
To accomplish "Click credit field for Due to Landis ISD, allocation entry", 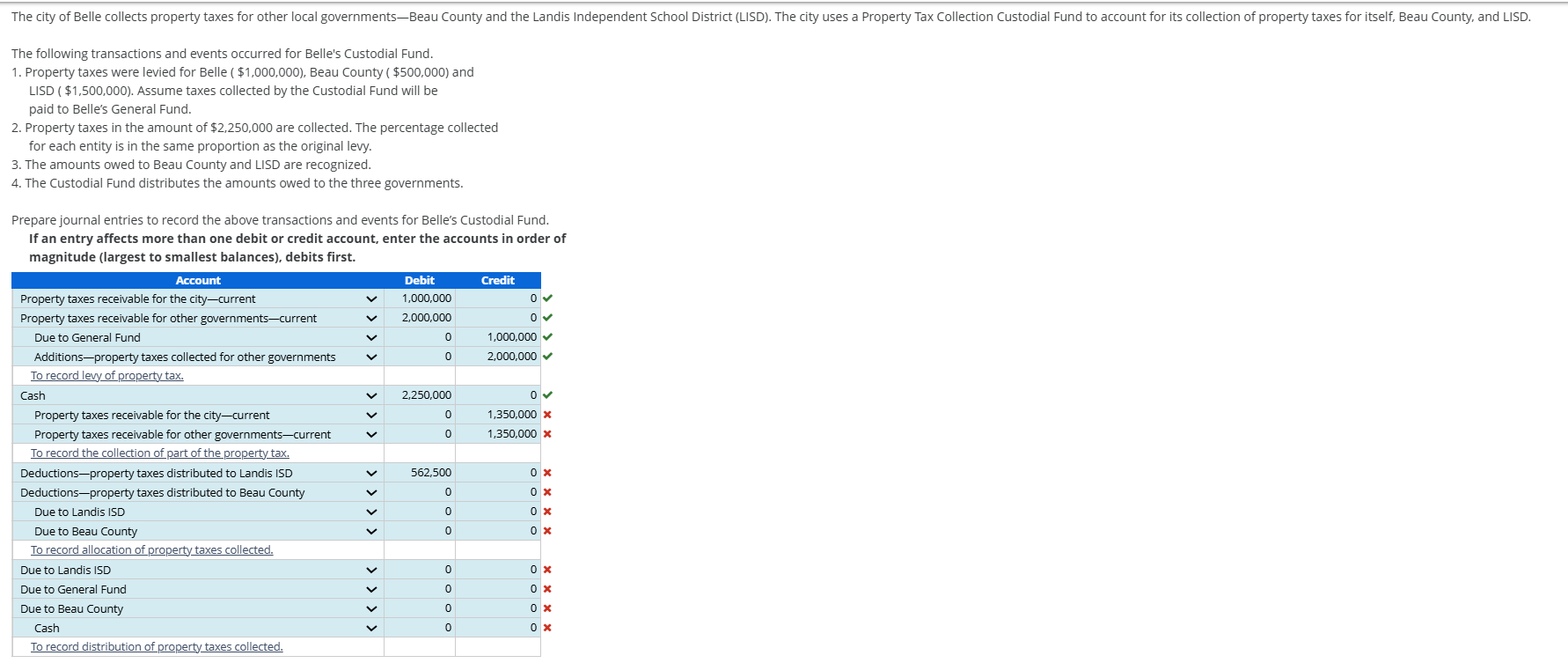I will tap(498, 512).
